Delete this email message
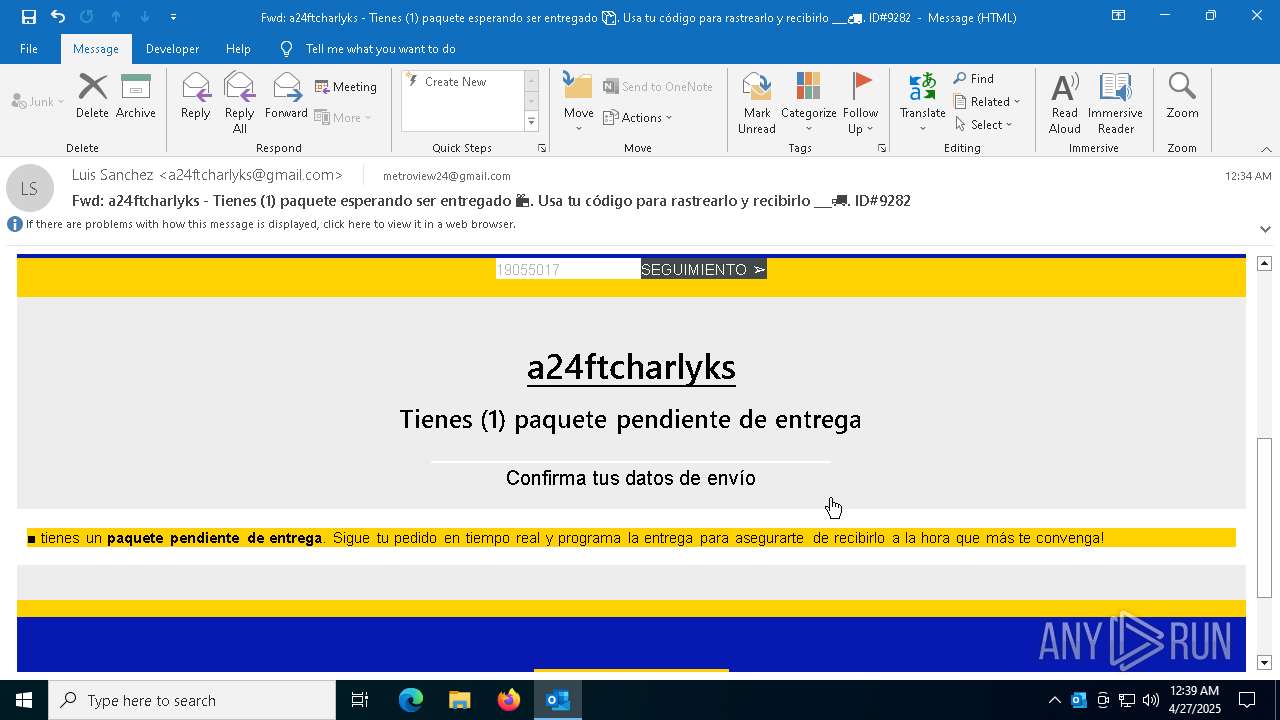 point(92,97)
